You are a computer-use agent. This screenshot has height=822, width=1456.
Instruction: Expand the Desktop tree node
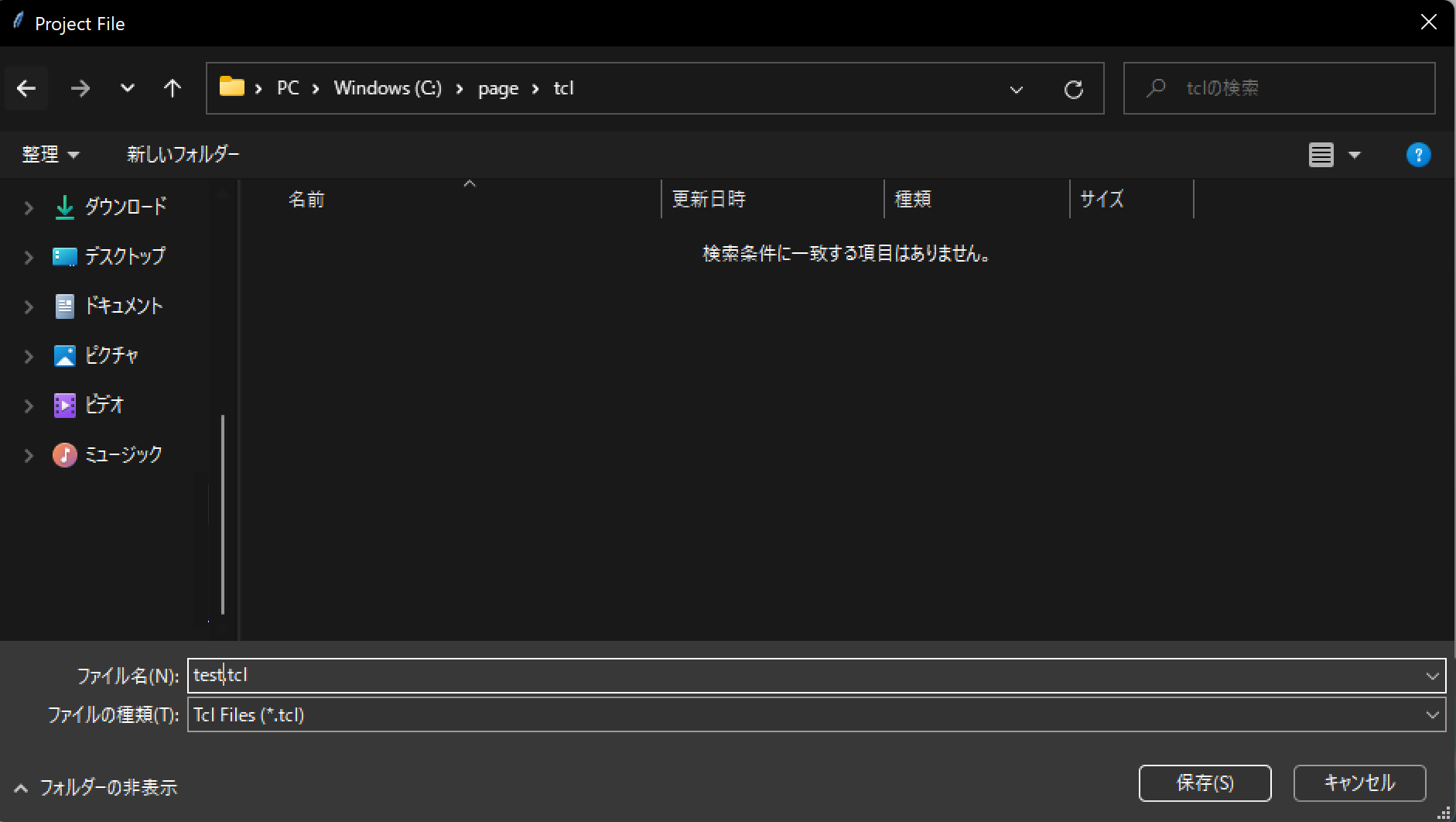[29, 257]
